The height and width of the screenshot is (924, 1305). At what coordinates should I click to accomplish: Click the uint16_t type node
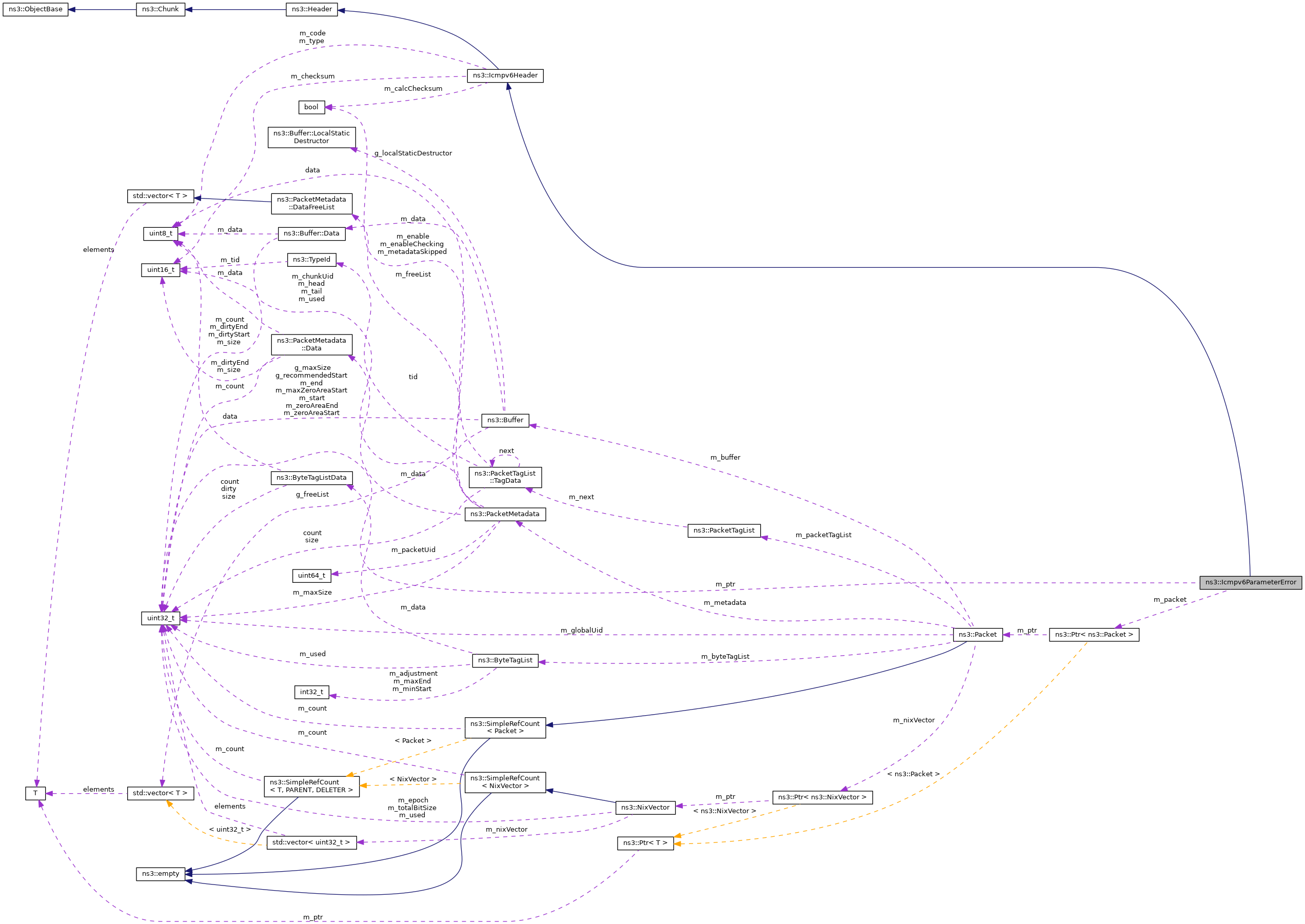coord(161,270)
